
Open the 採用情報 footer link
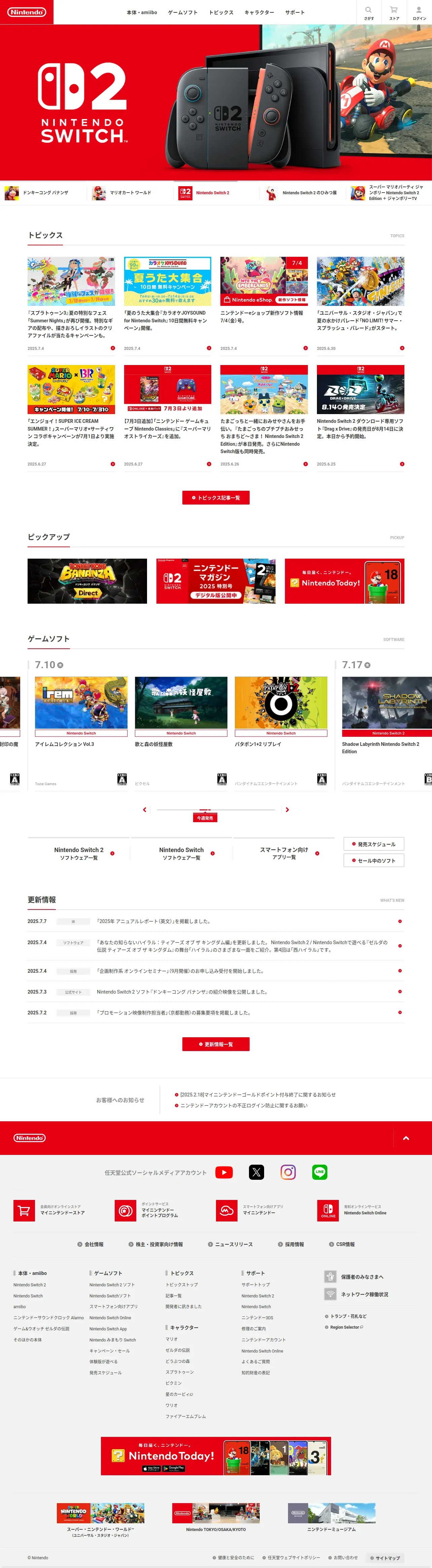(x=291, y=1244)
